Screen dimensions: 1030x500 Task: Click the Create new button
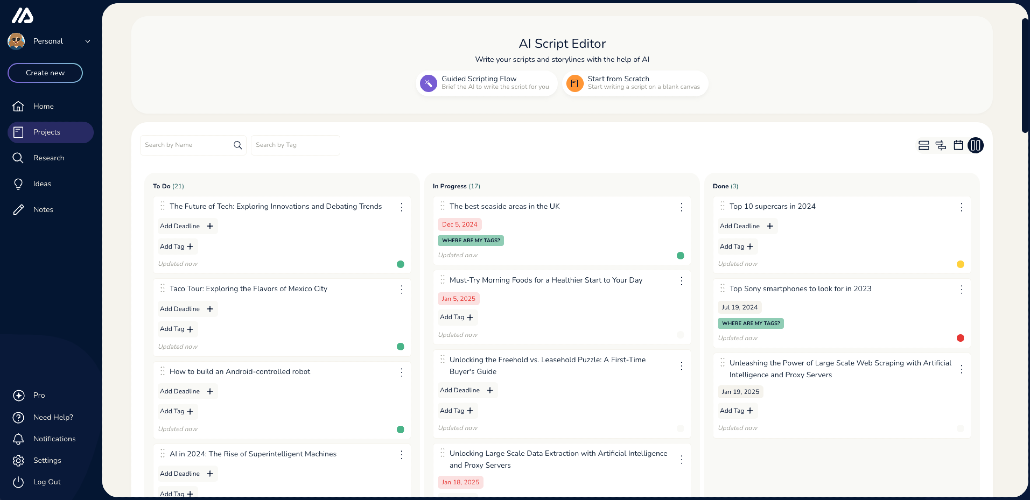click(45, 73)
